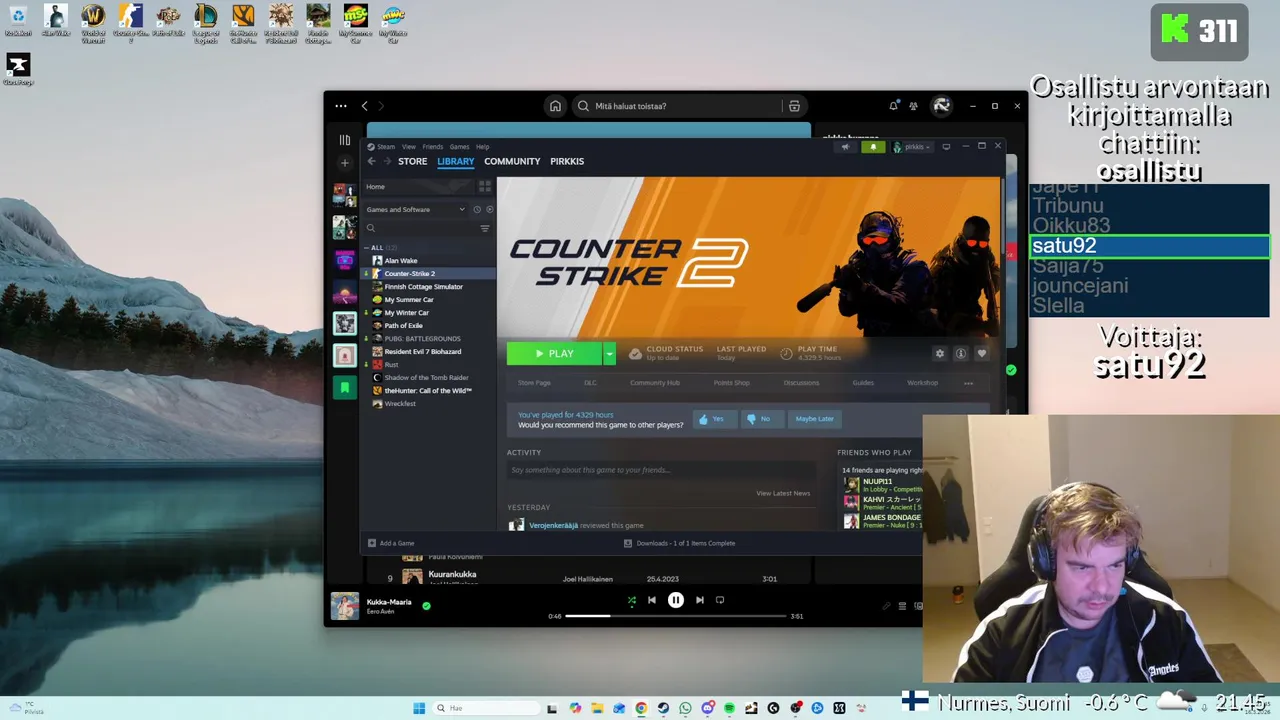This screenshot has width=1280, height=720.
Task: Click Steam Big Picture mode icon
Action: coord(946,147)
